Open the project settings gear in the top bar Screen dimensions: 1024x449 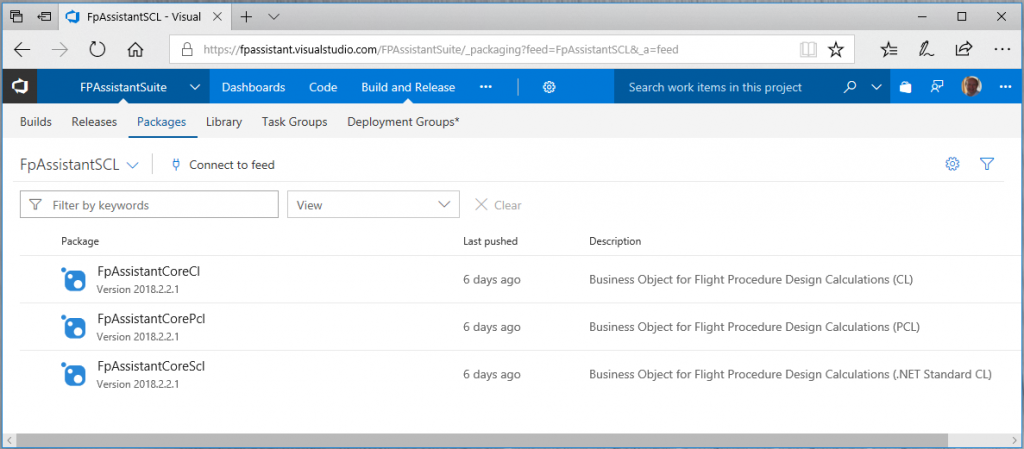click(549, 87)
